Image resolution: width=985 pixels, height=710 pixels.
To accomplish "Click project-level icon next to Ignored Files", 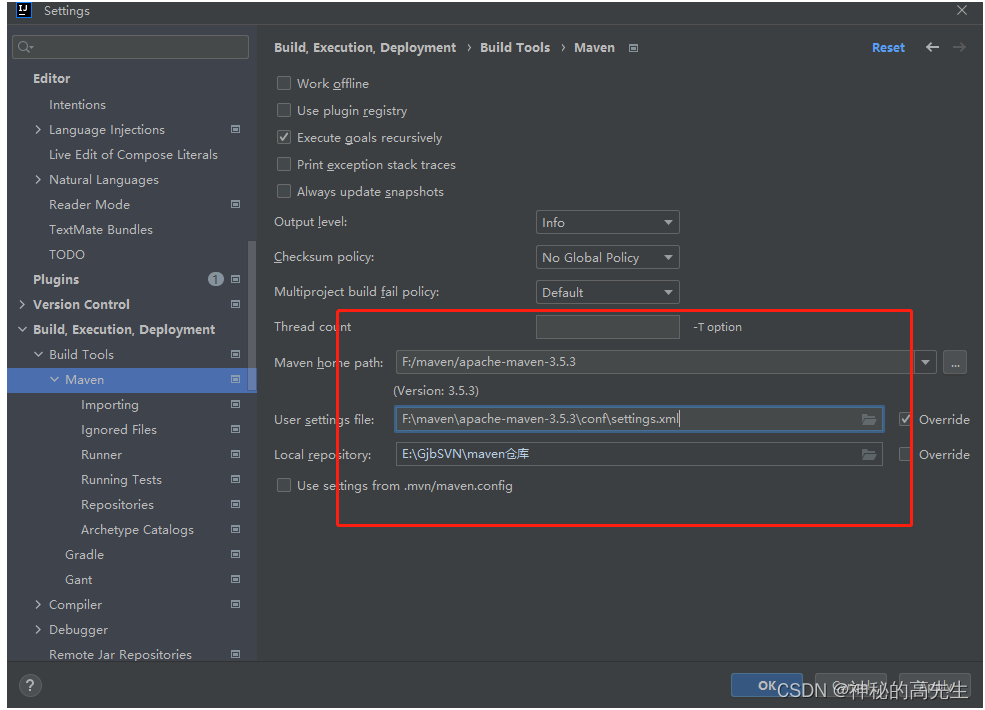I will pos(236,429).
